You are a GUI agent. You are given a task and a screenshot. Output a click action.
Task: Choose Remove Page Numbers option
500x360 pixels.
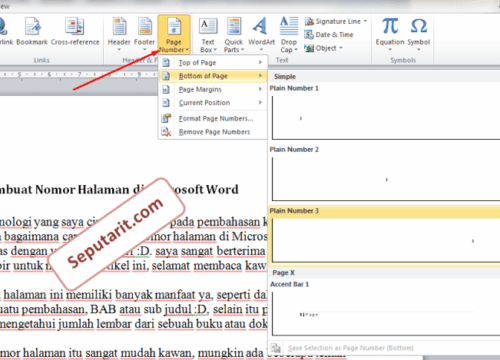tap(213, 132)
